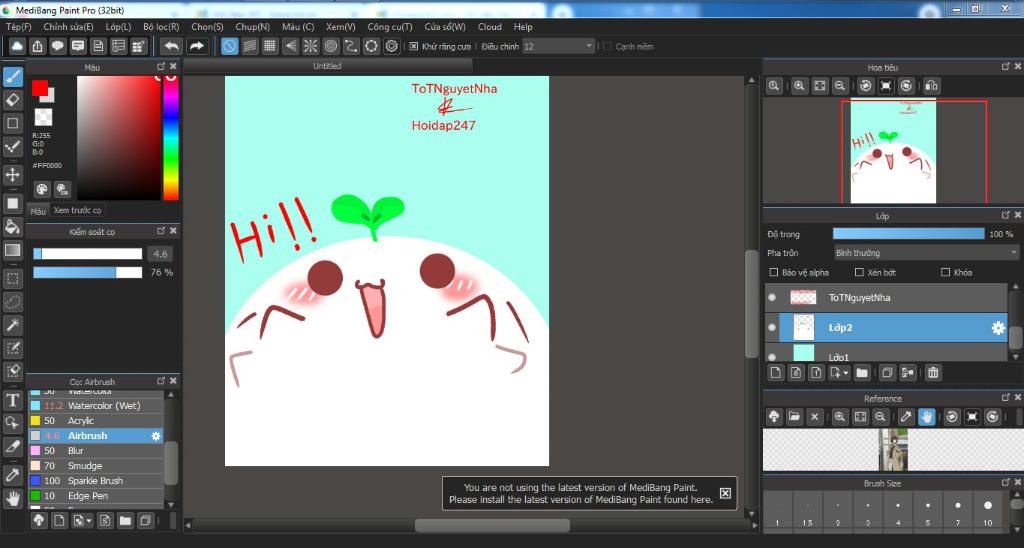Image resolution: width=1024 pixels, height=548 pixels.
Task: Choose the Magic Wand tool
Action: (x=12, y=325)
